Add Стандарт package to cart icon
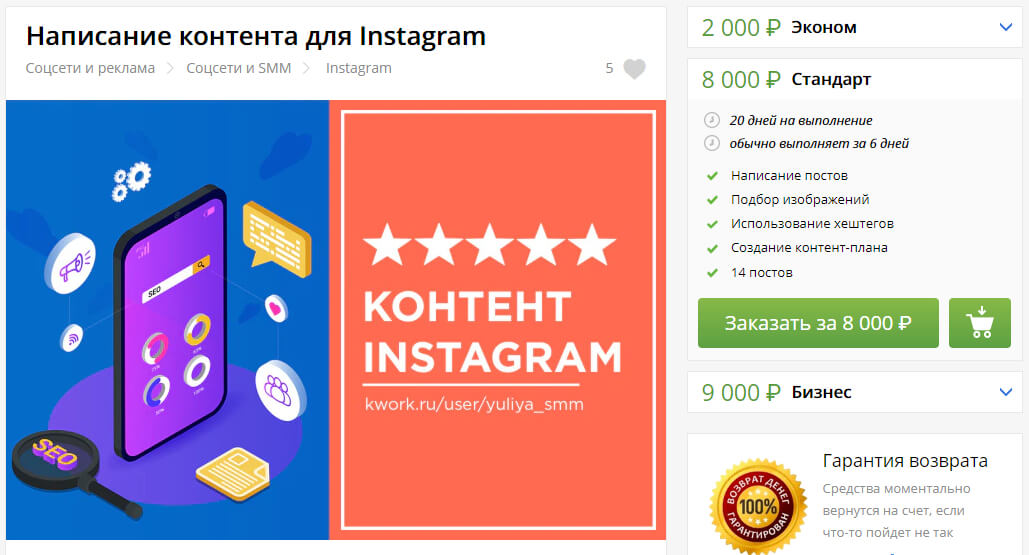Image resolution: width=1029 pixels, height=555 pixels. 980,323
